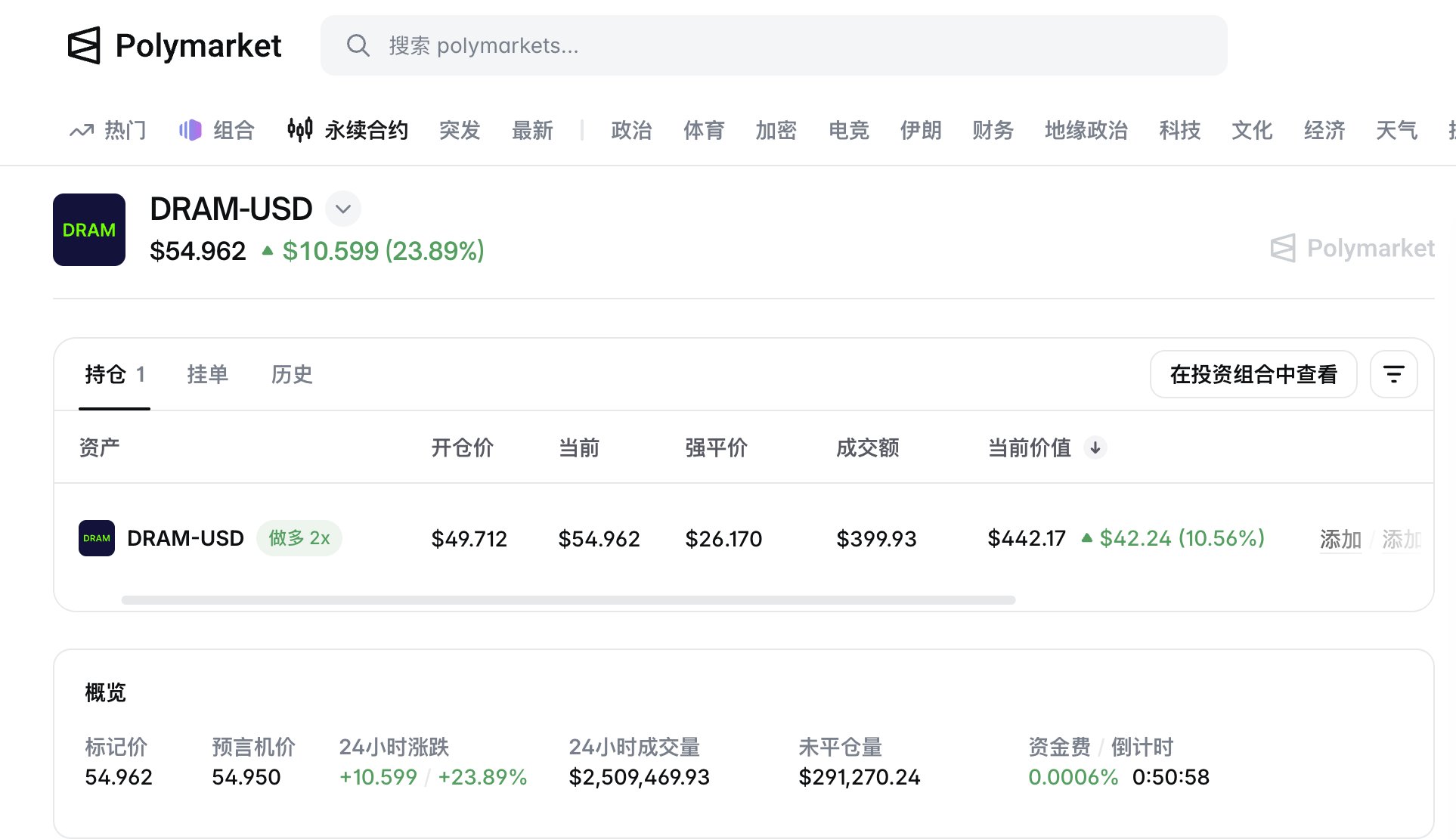Click the candlestick icon beside 永续合约
This screenshot has width=1456, height=839.
pyautogui.click(x=300, y=130)
